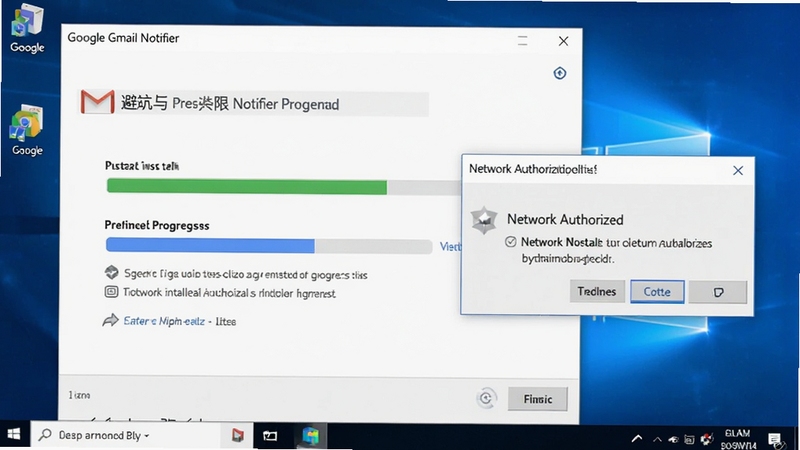800x450 pixels.
Task: Minimize the Google Gmail Notifier window
Action: 522,41
